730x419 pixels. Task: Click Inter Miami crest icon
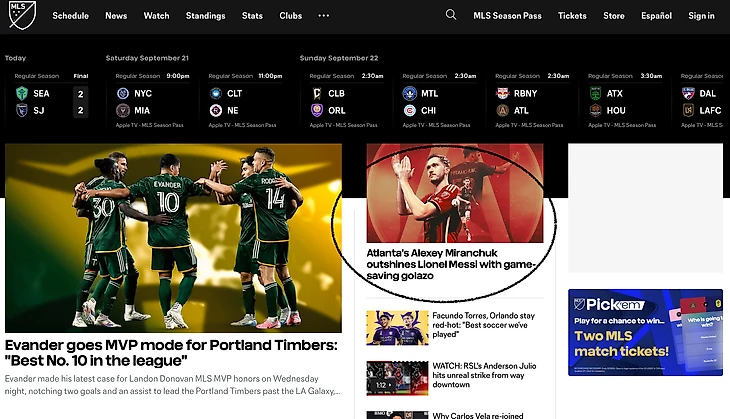123,110
